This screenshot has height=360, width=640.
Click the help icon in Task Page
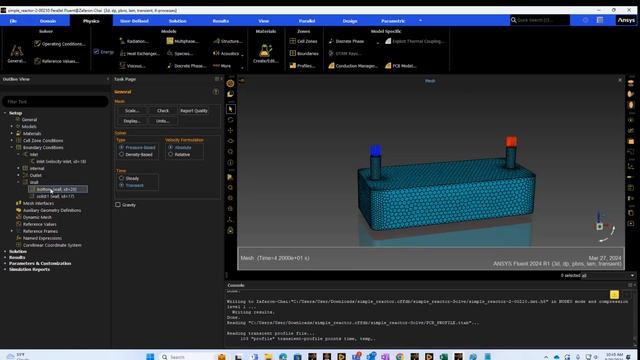coord(216,92)
